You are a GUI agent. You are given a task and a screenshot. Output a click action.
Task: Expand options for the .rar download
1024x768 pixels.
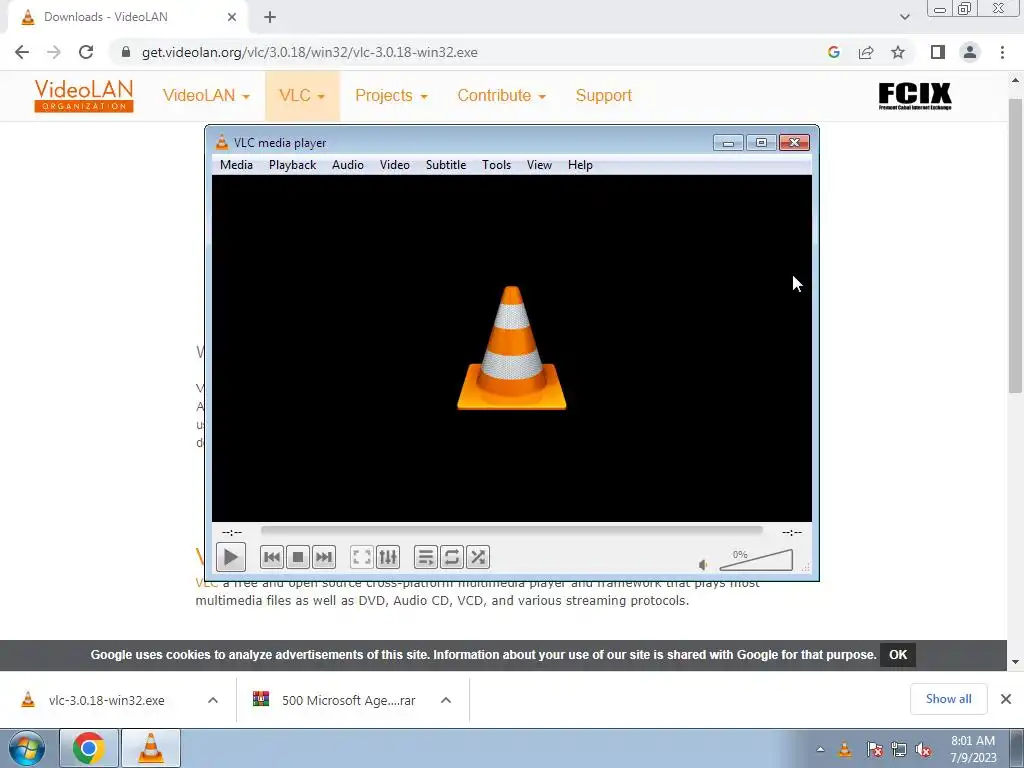(x=446, y=700)
